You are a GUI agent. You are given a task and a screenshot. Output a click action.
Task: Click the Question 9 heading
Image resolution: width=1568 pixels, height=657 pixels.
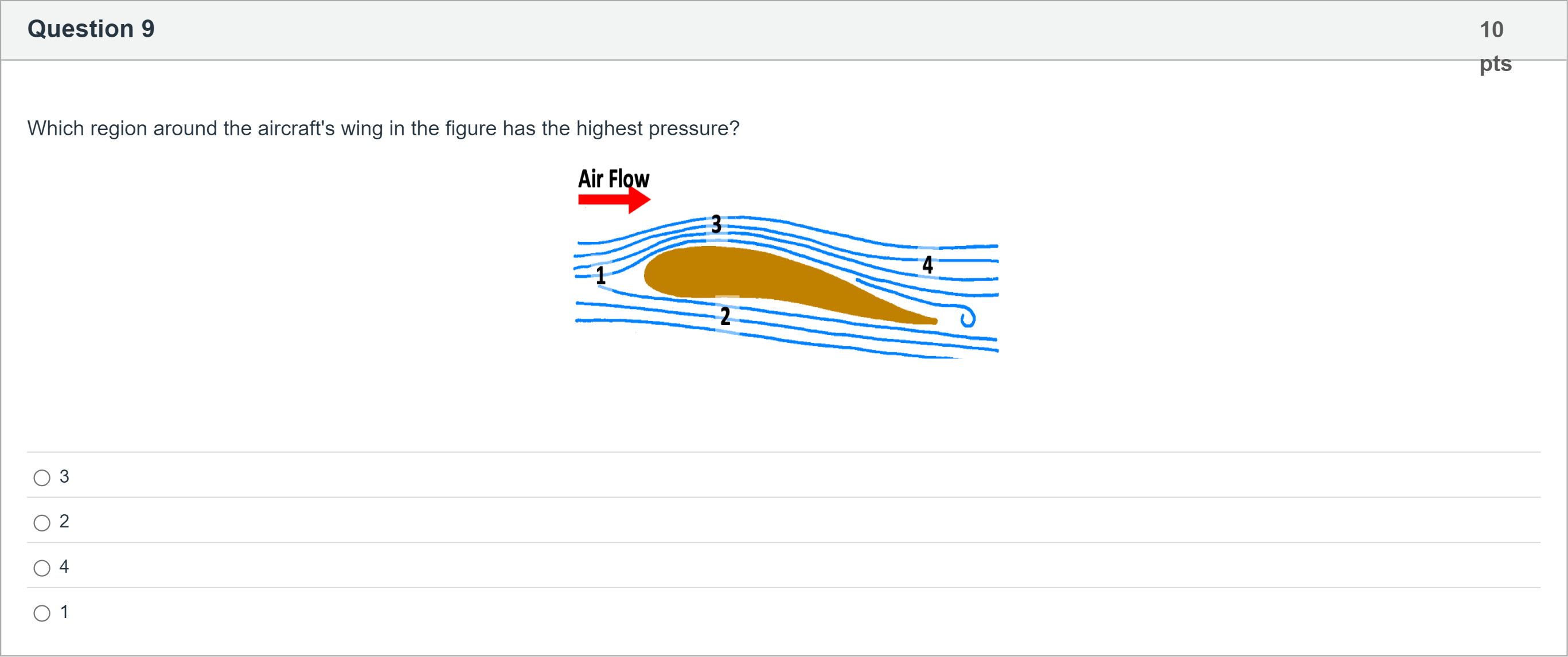coord(91,29)
